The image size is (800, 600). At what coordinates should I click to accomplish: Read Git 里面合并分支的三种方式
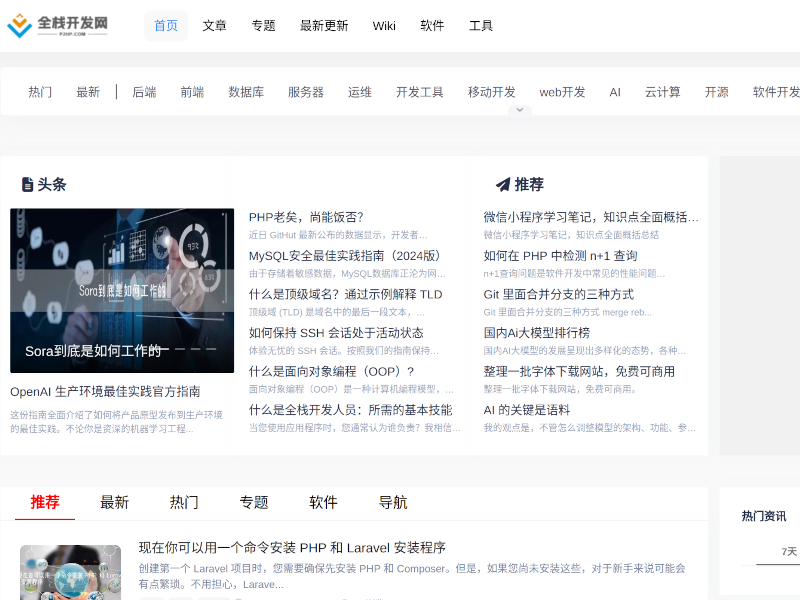(558, 294)
